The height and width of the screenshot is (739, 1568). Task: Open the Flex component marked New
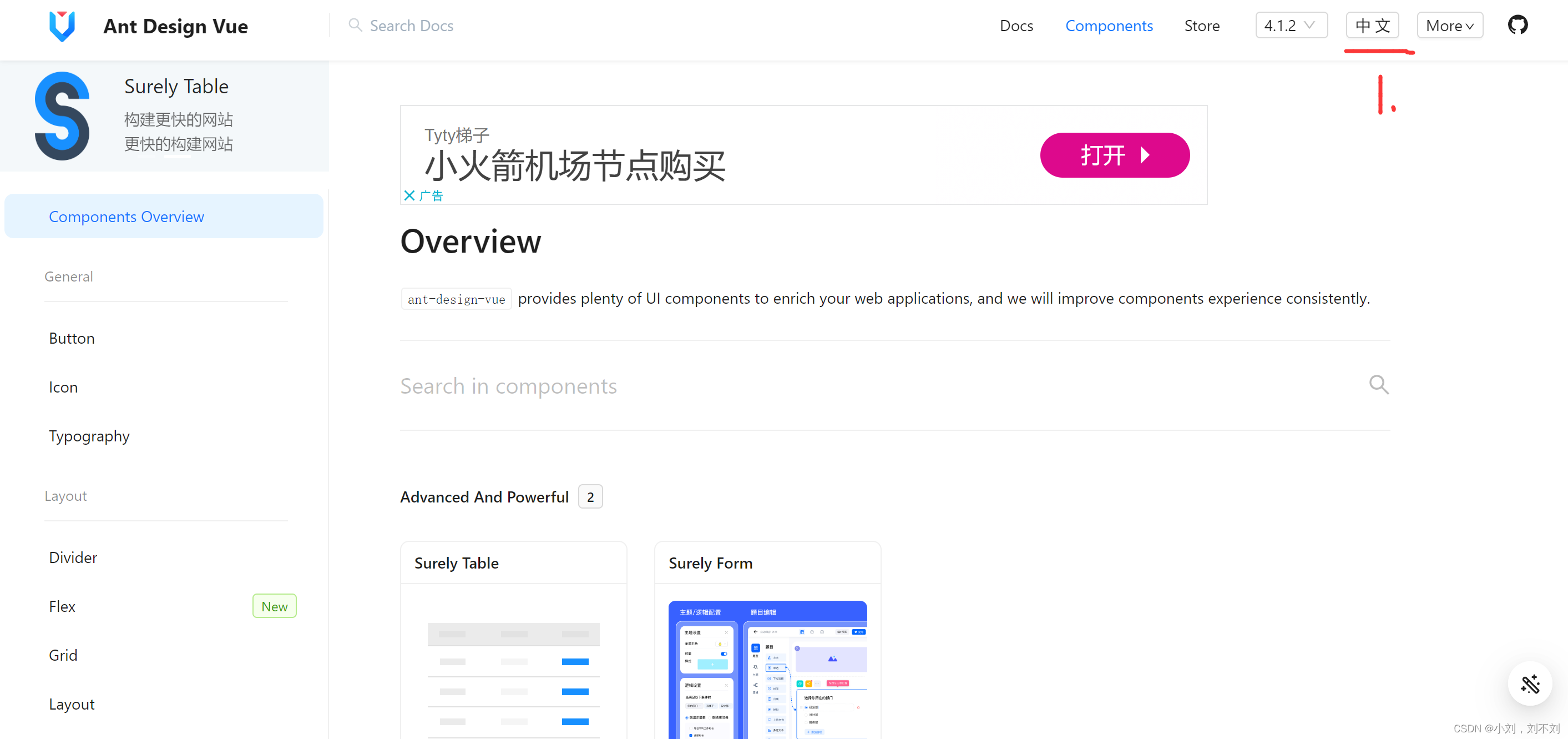point(62,606)
